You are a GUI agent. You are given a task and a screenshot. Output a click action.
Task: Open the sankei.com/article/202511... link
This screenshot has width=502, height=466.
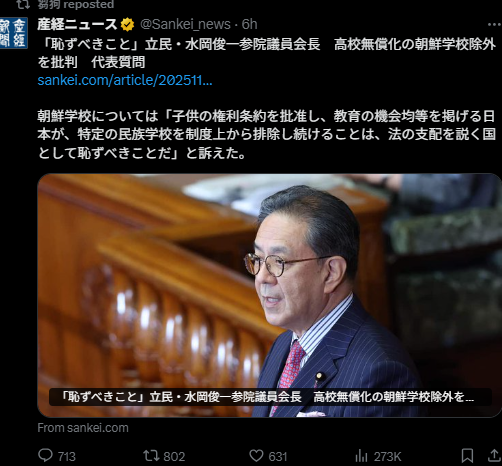(125, 80)
